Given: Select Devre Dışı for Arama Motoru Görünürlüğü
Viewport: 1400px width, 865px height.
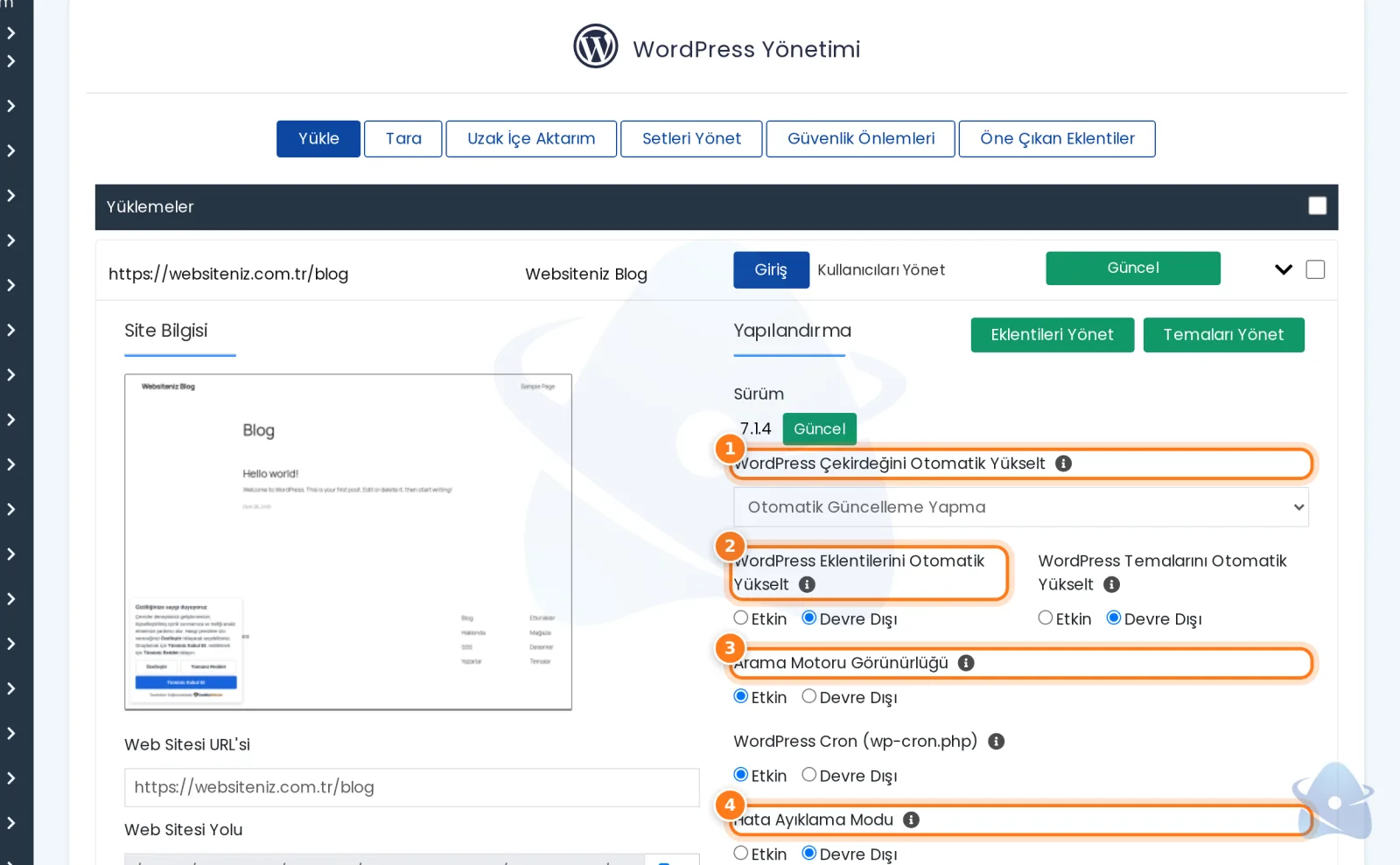Looking at the screenshot, I should (x=809, y=696).
